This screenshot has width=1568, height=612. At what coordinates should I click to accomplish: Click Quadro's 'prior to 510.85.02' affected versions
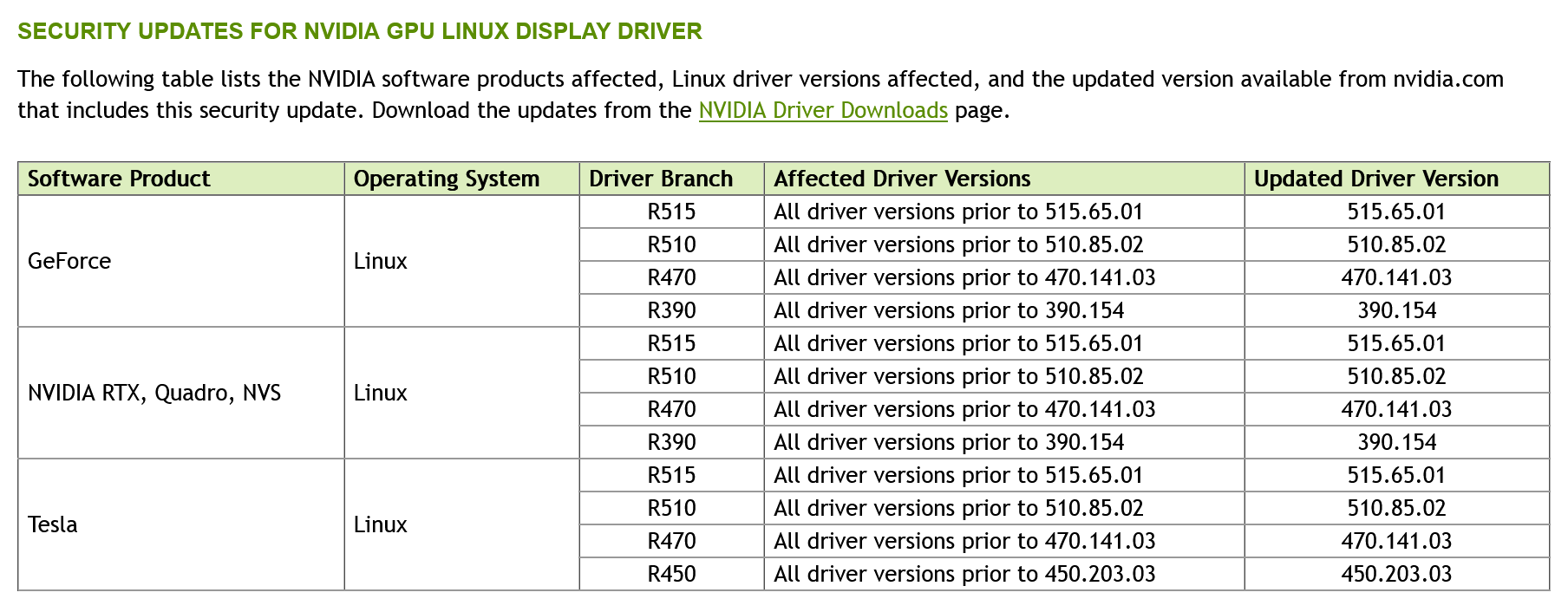click(1004, 376)
